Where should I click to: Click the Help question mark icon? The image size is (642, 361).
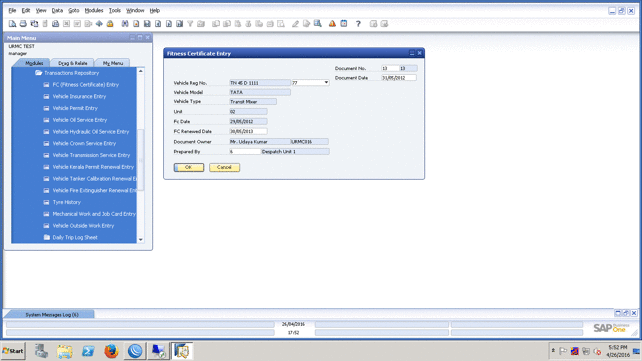coord(358,24)
